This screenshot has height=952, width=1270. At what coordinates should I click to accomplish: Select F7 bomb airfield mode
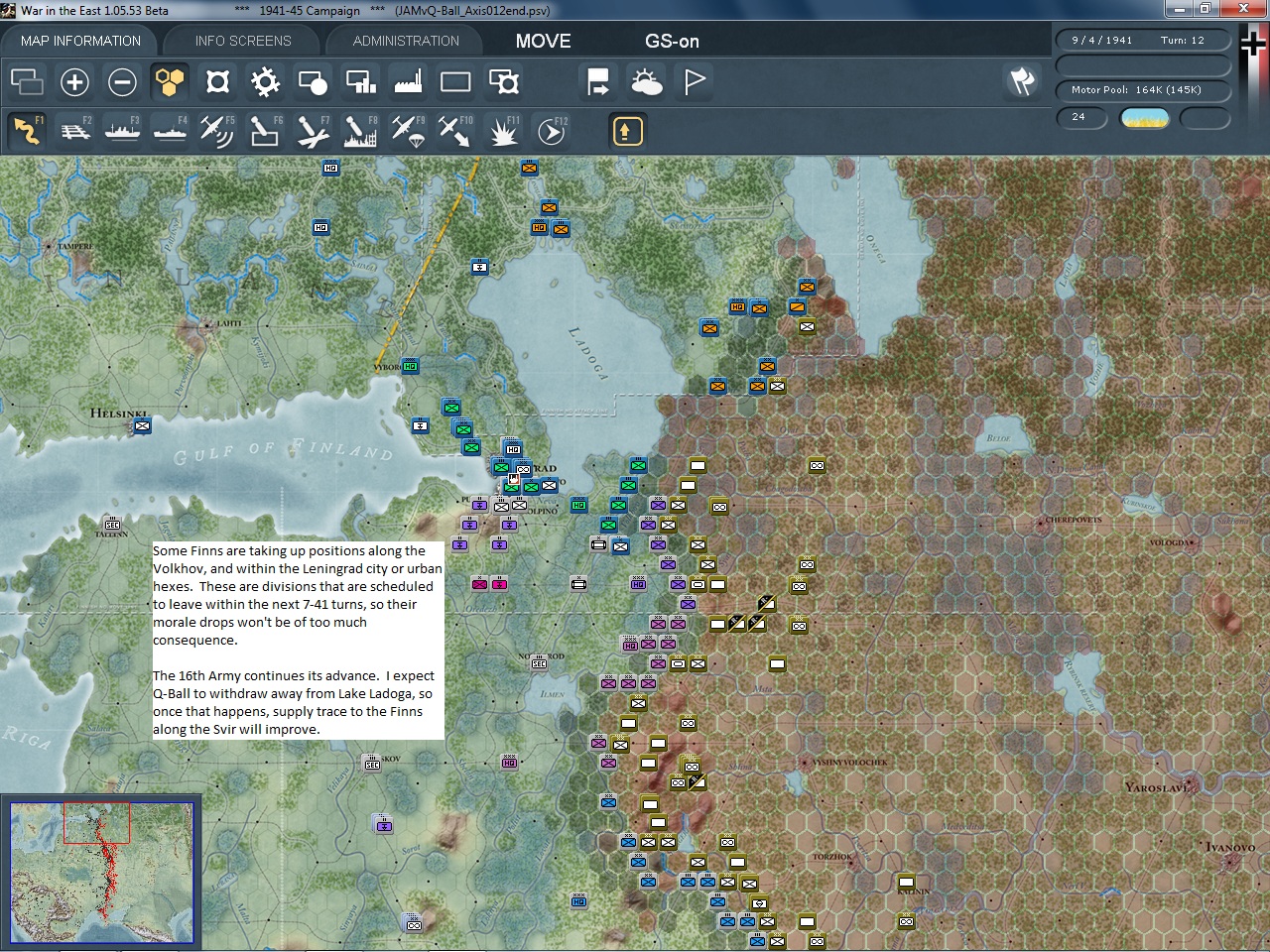313,130
